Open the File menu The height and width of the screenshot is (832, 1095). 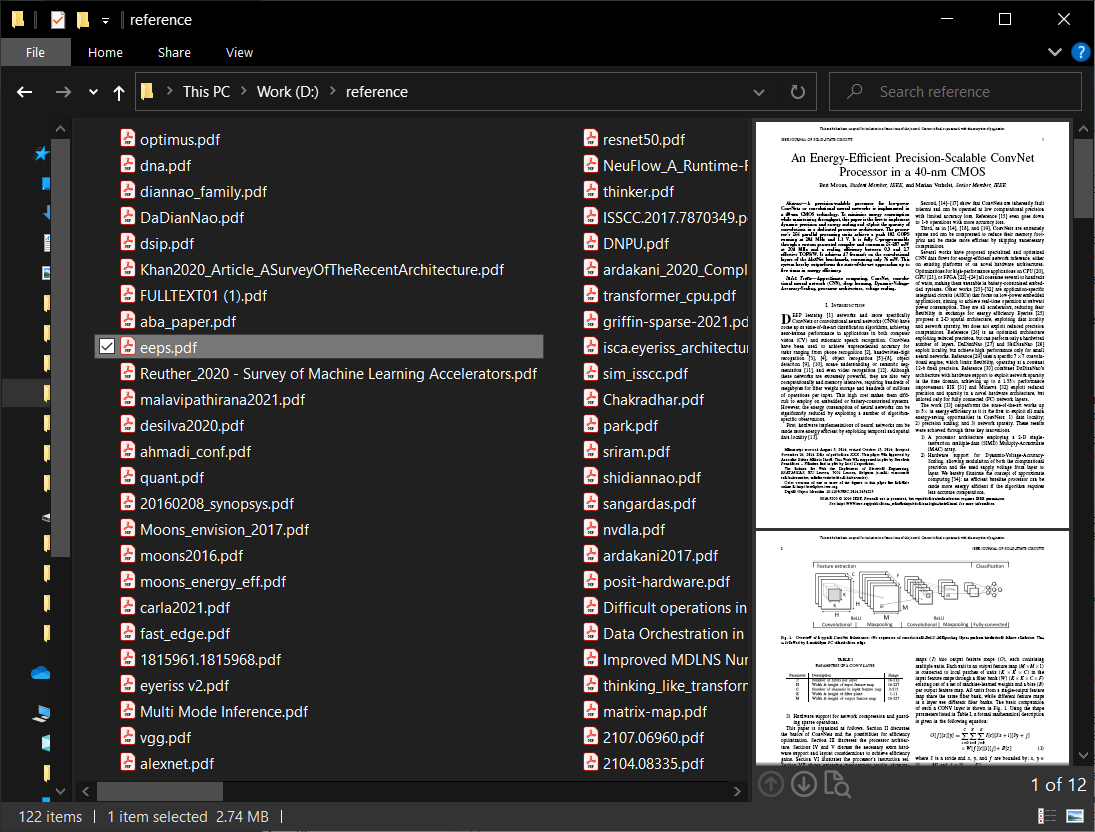pos(35,52)
